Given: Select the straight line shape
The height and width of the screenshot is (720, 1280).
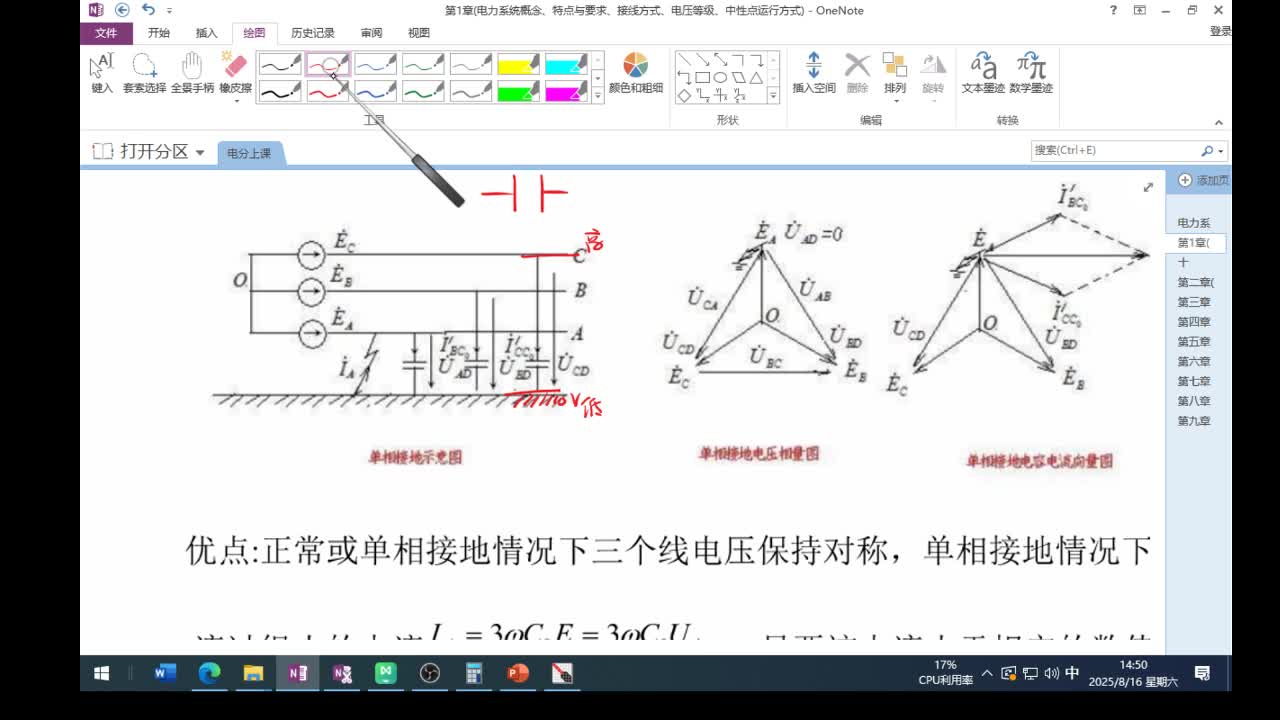Looking at the screenshot, I should coord(685,60).
